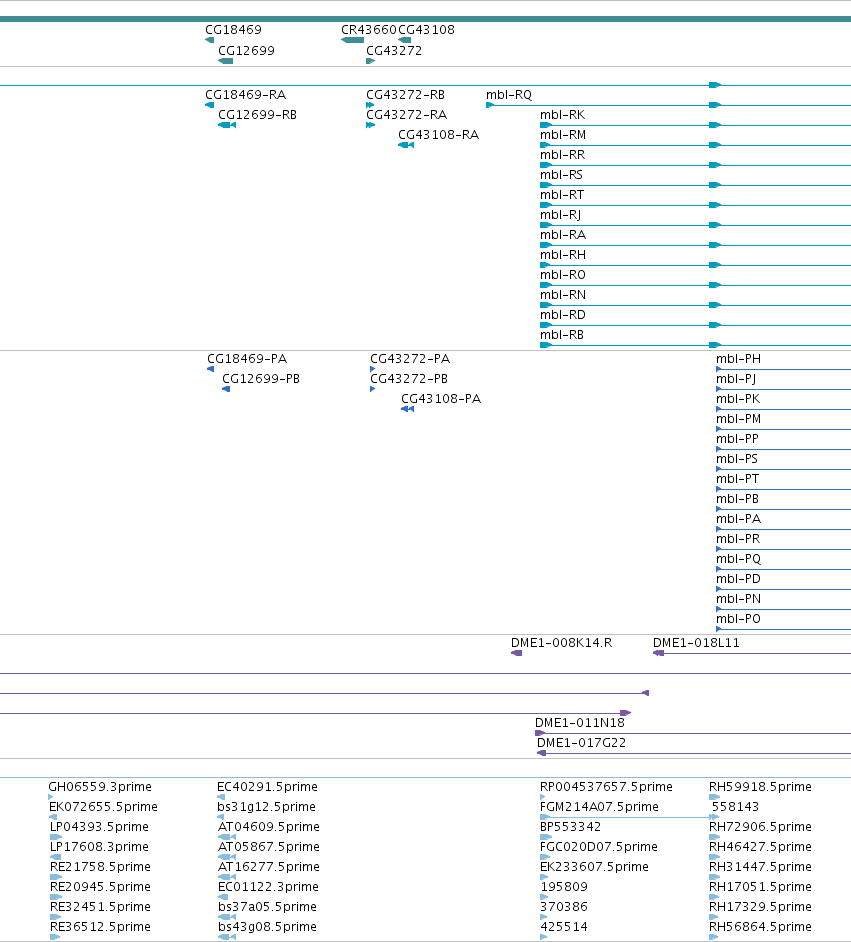
Task: Select the mbl-RT transcript
Action: coord(562,195)
